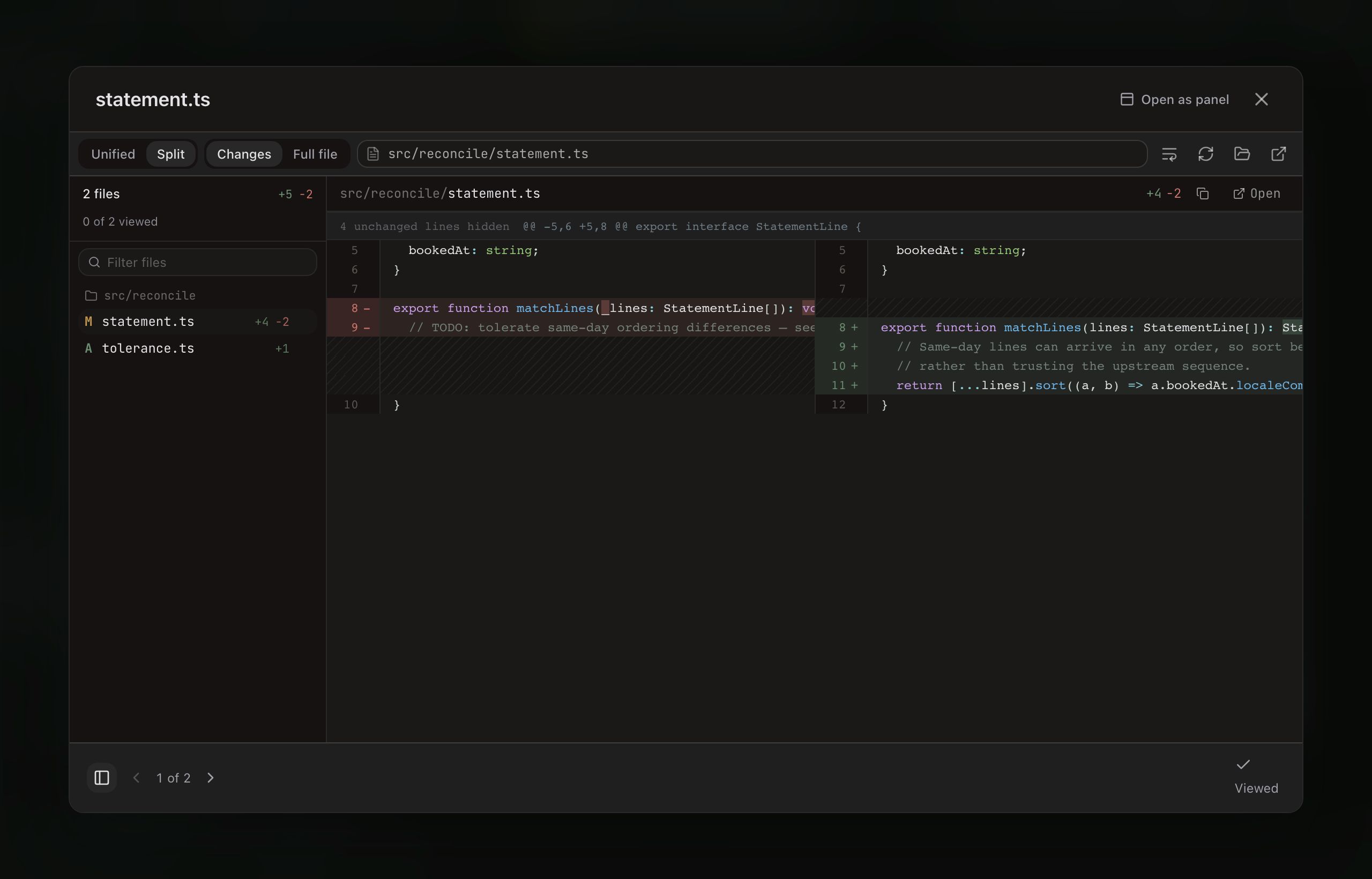Image resolution: width=1372 pixels, height=879 pixels.
Task: Click the file icon in the path field
Action: pos(372,154)
